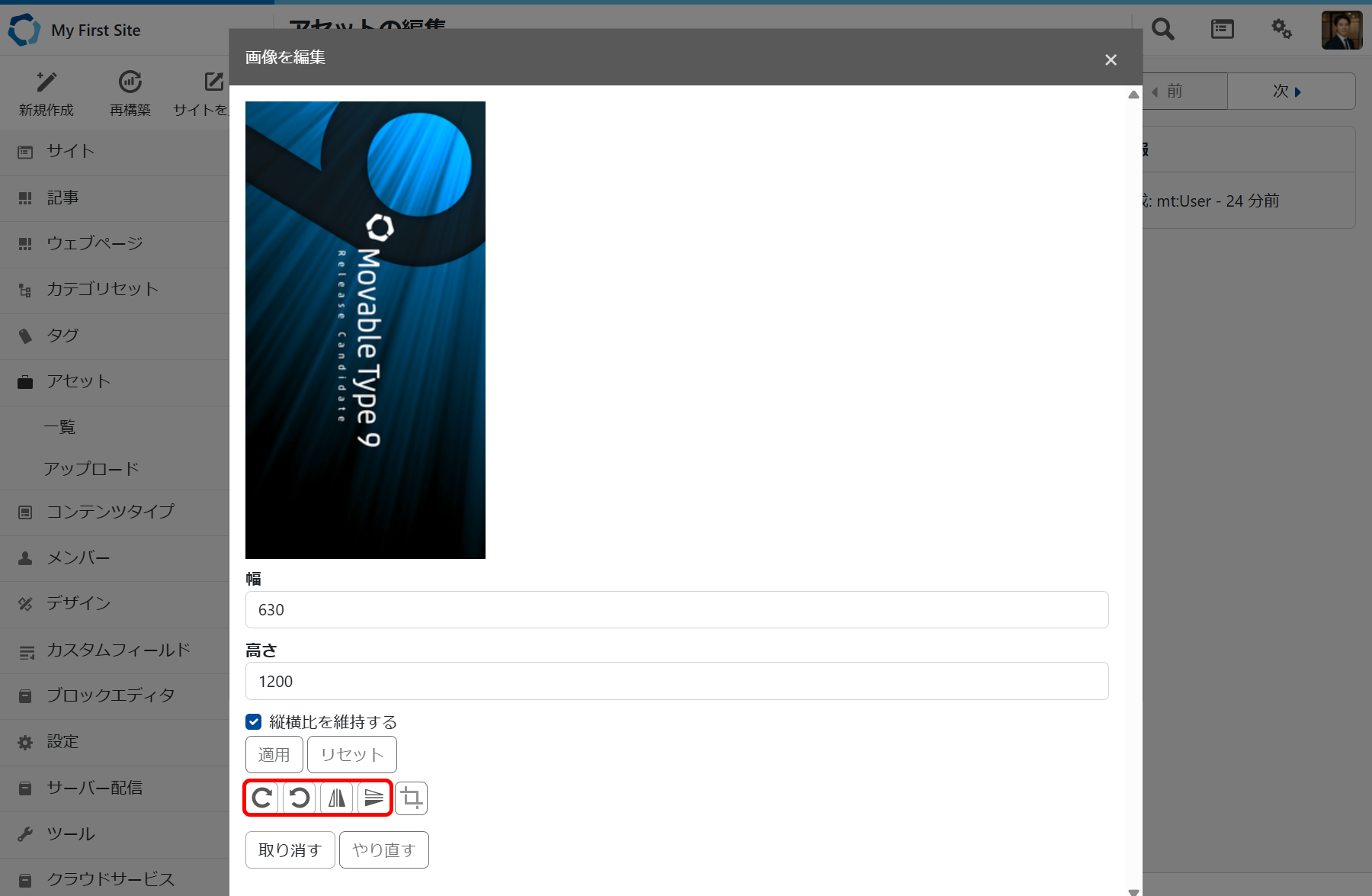Open the search magnifier icon
Image resolution: width=1372 pixels, height=896 pixels.
point(1162,30)
